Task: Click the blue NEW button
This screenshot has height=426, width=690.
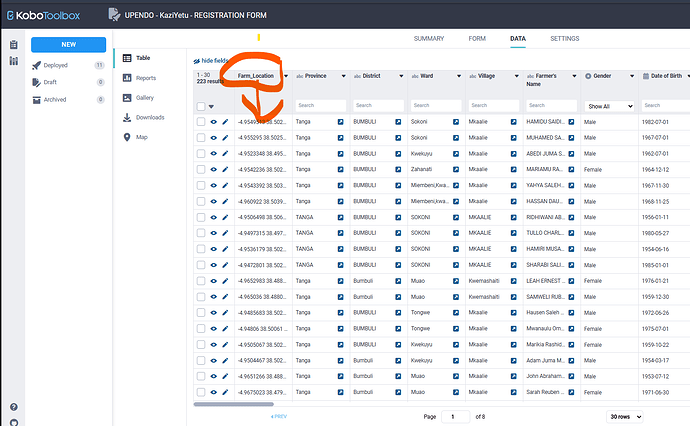Action: click(x=68, y=44)
